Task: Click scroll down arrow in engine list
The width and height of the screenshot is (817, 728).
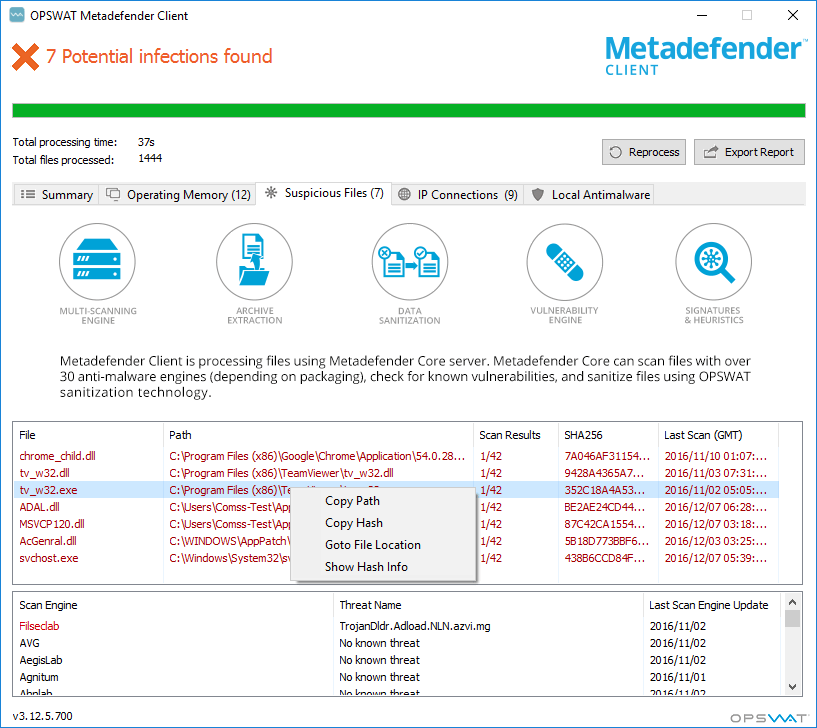Action: tap(793, 687)
